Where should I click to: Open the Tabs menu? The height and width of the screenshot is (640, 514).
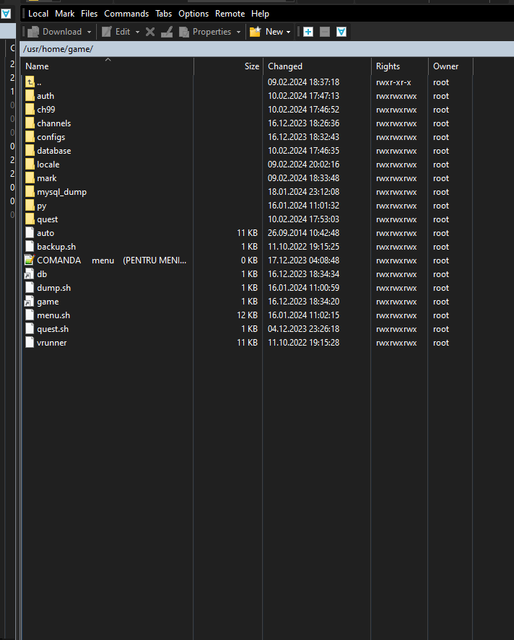tap(164, 14)
